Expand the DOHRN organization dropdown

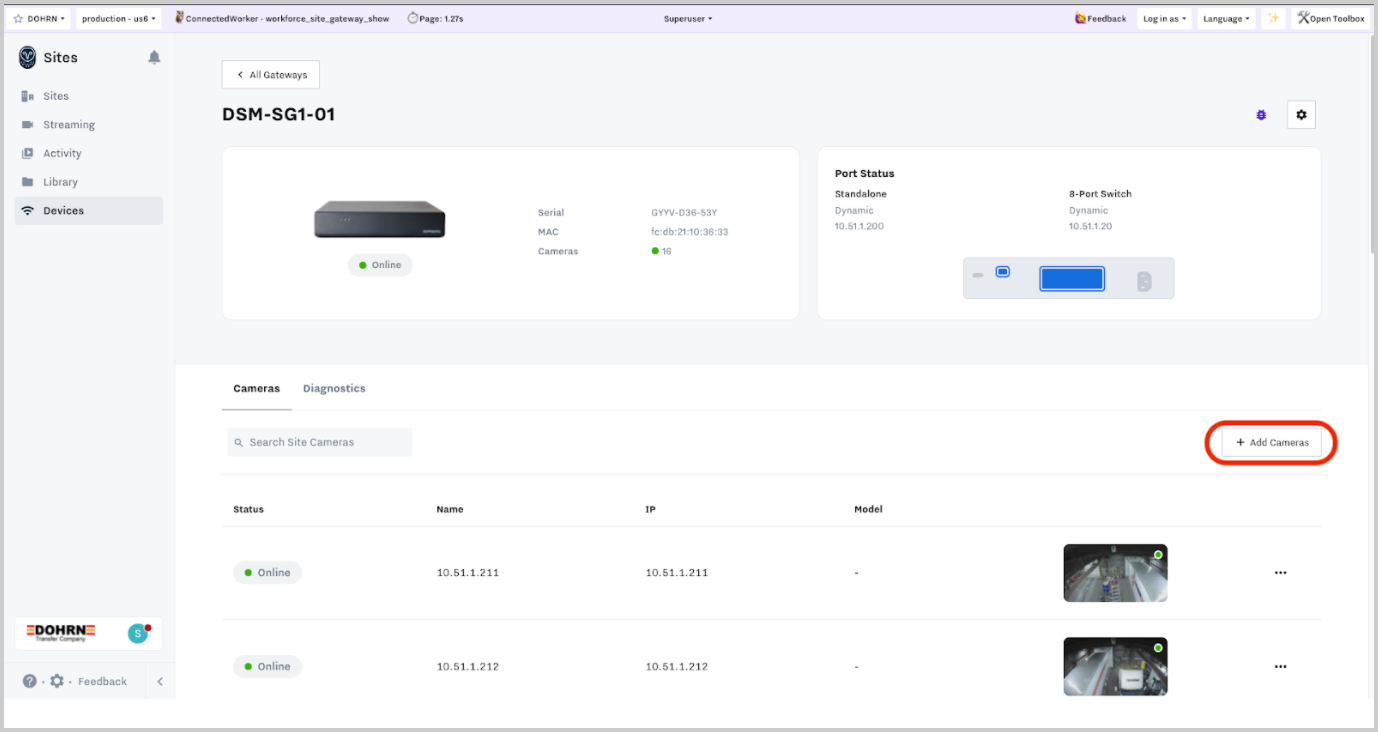(40, 18)
